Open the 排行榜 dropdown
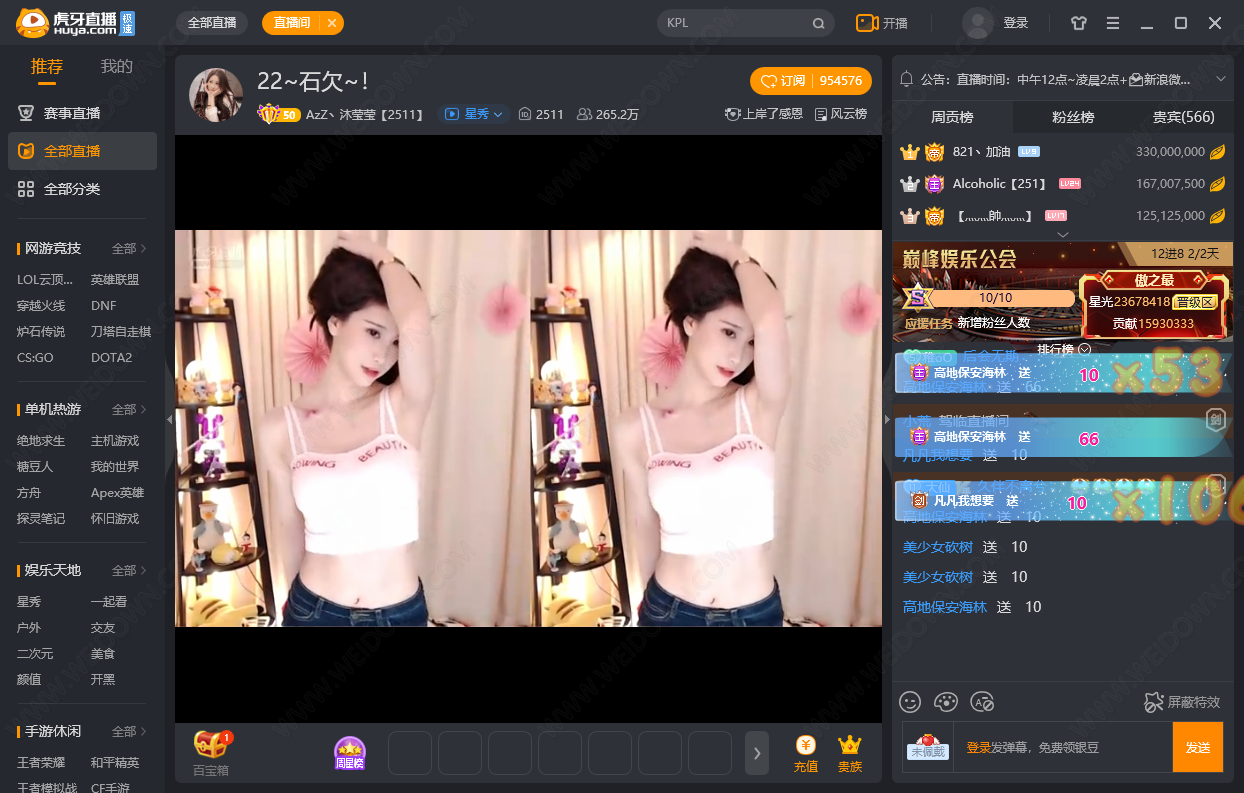The height and width of the screenshot is (793, 1244). click(1063, 349)
